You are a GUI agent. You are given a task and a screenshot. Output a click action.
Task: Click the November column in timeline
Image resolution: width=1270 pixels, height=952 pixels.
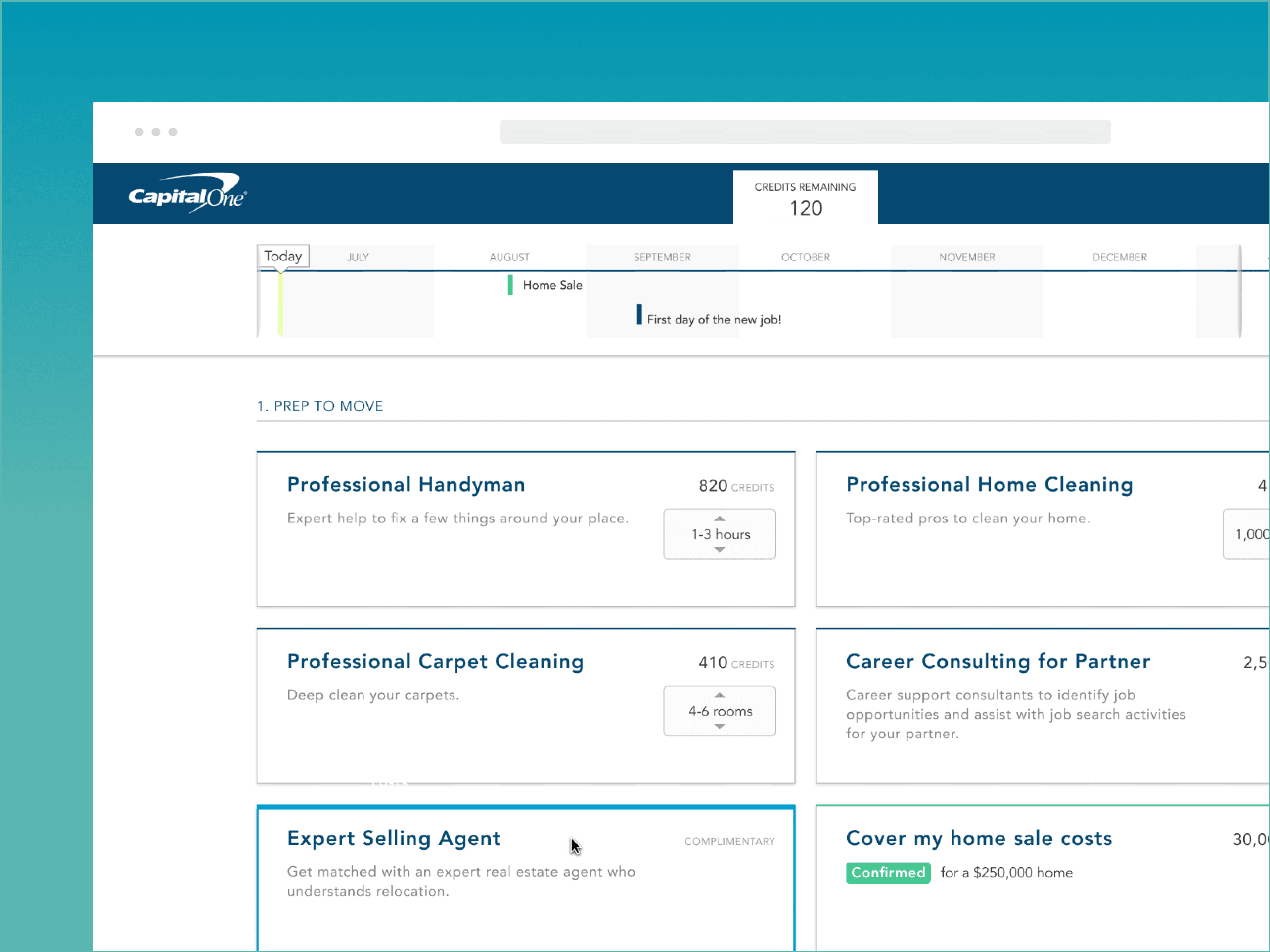pos(966,257)
